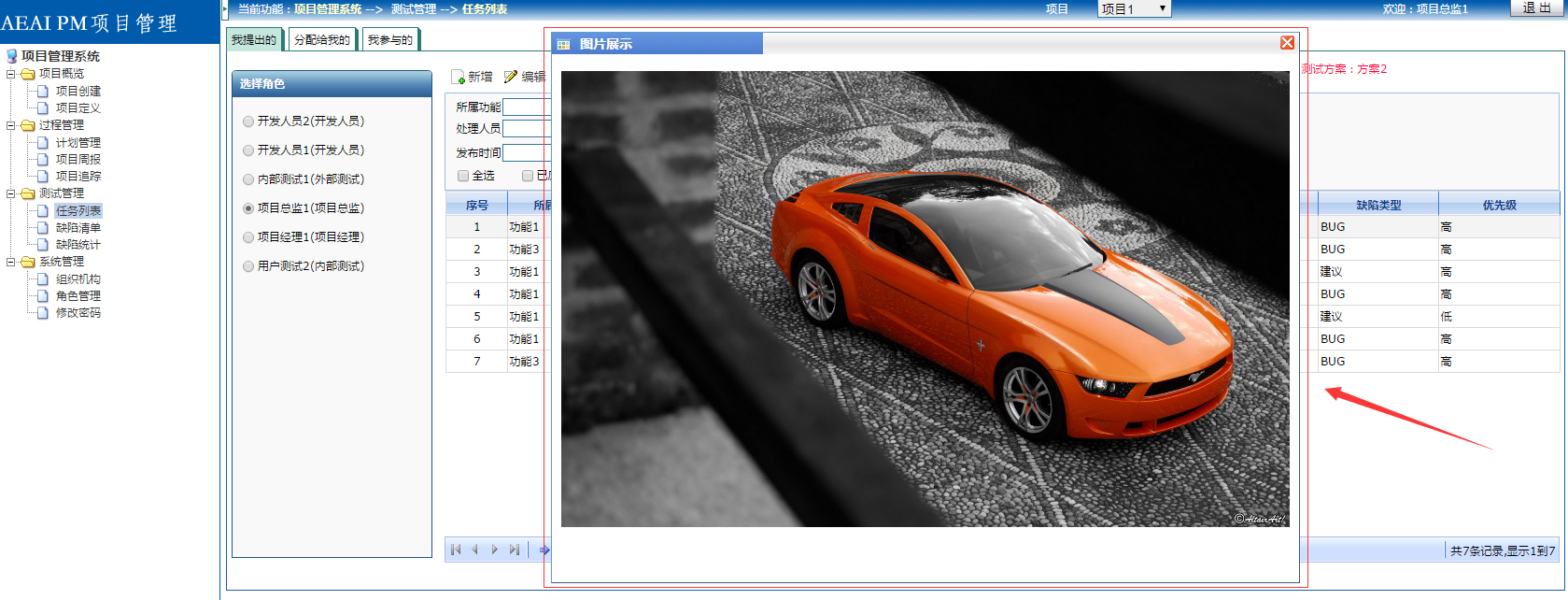Click the 测试管理 breadcrumb link
This screenshot has width=1568, height=600.
pos(414,8)
